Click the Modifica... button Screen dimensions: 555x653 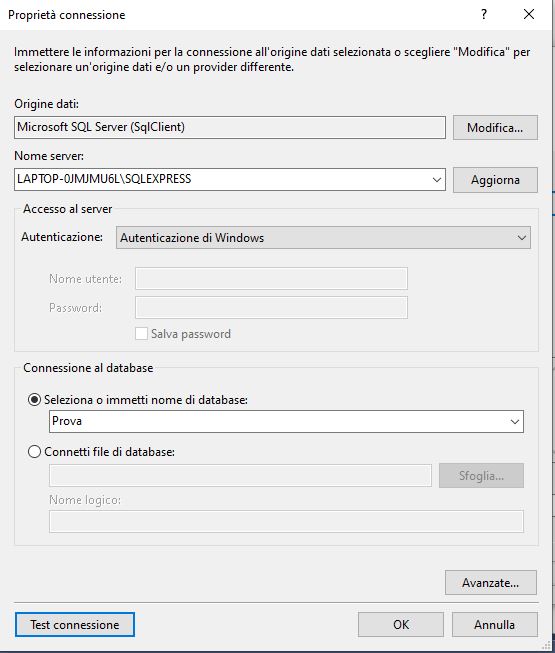coord(495,127)
